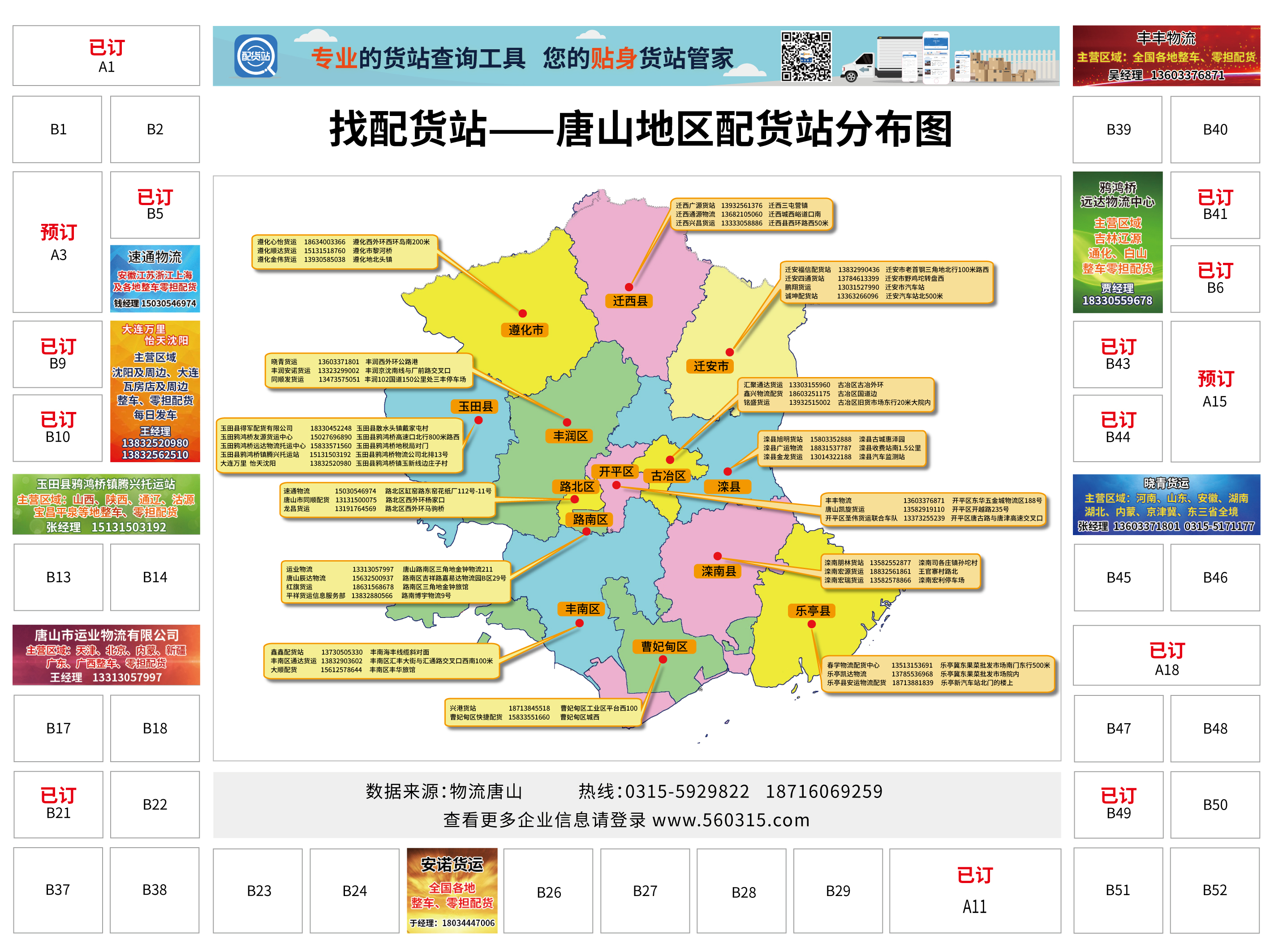This screenshot has height=952, width=1270.
Task: Click the red dot marking 丰润区
Action: click(567, 422)
